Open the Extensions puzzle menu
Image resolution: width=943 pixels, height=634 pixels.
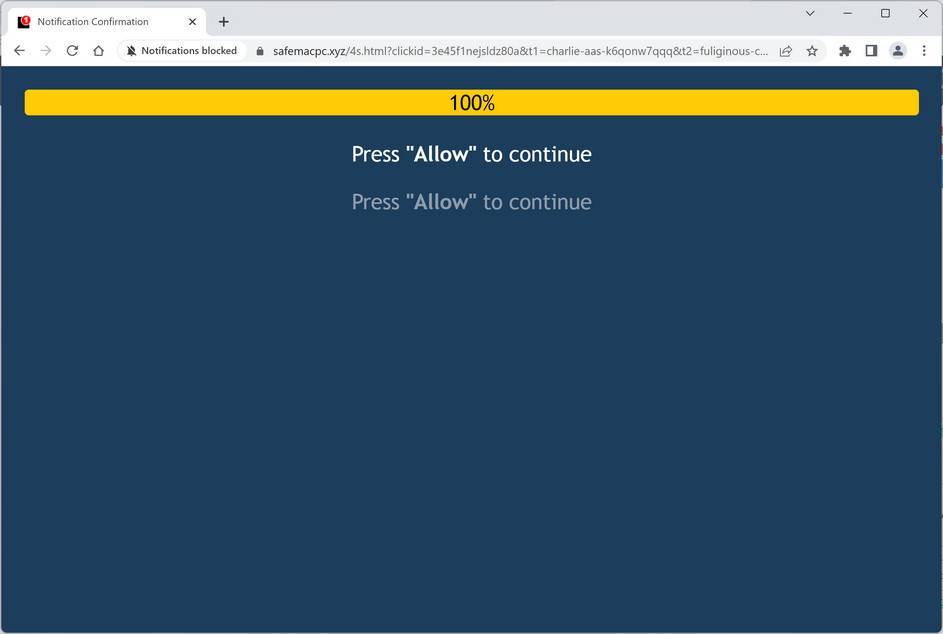click(845, 51)
